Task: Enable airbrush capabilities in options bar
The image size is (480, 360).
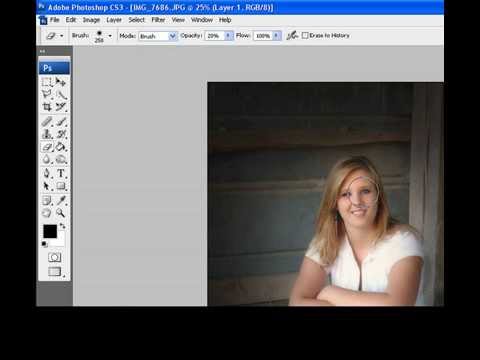Action: (x=292, y=35)
